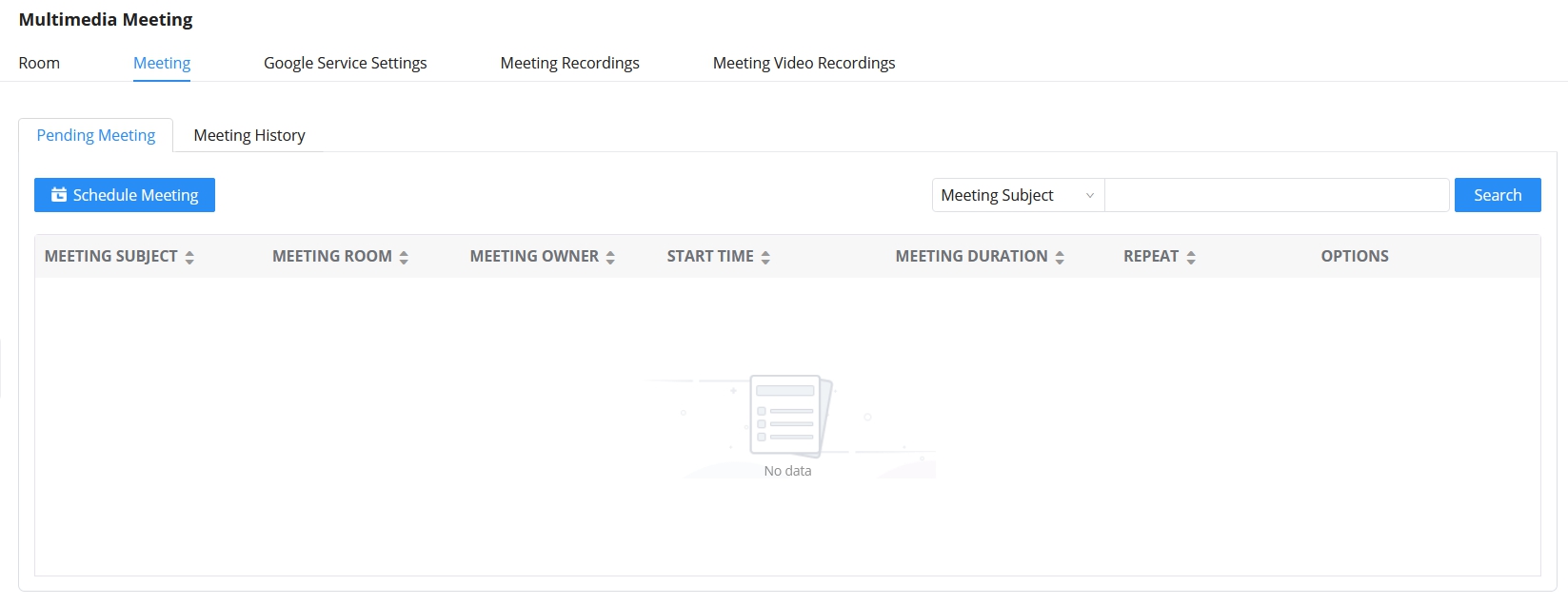Click calendar icon in Schedule Meeting button
Screen dimensions: 1568x605
coord(59,195)
